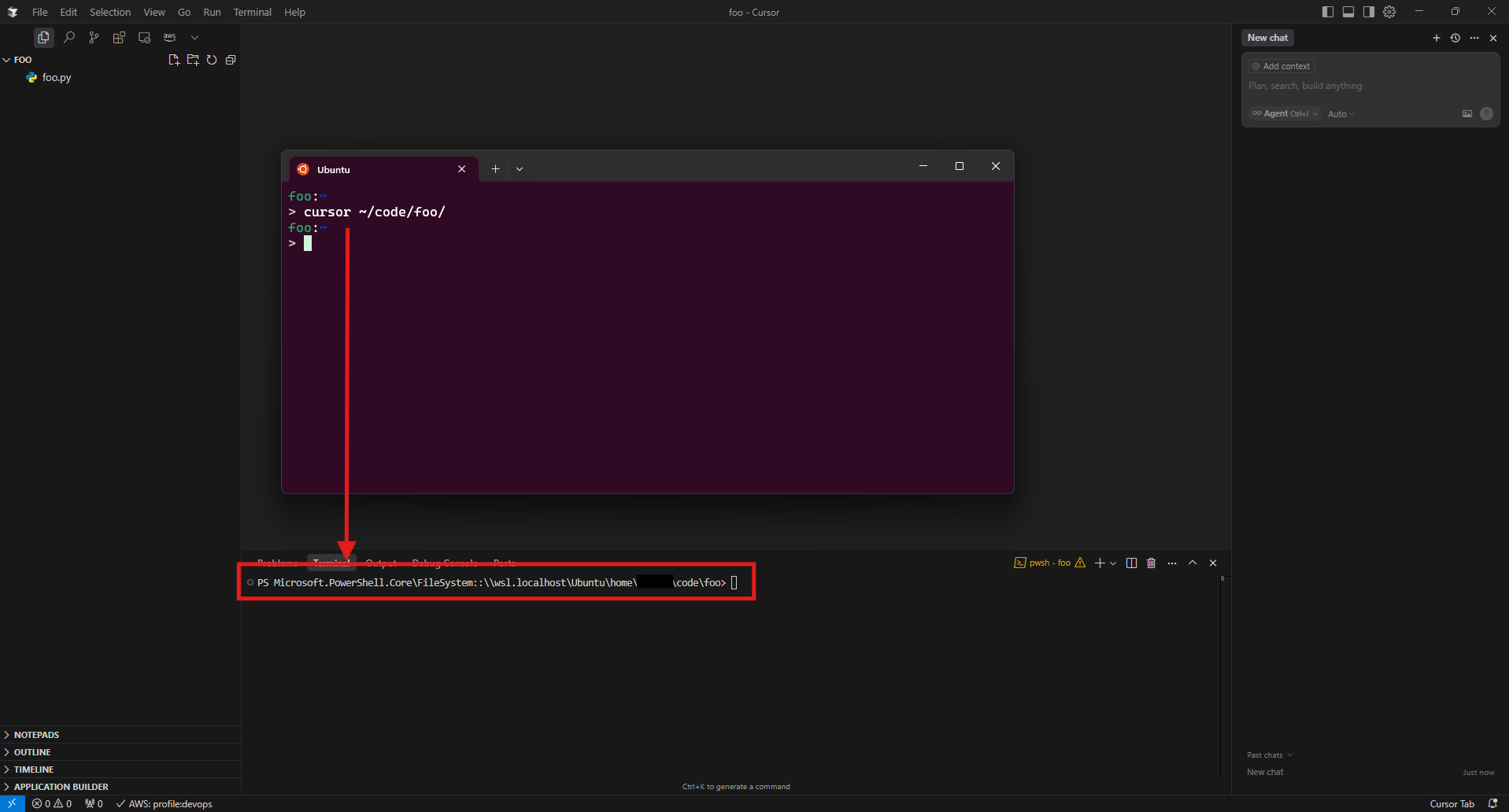Open the Search view icon
This screenshot has height=812, width=1509.
point(69,37)
